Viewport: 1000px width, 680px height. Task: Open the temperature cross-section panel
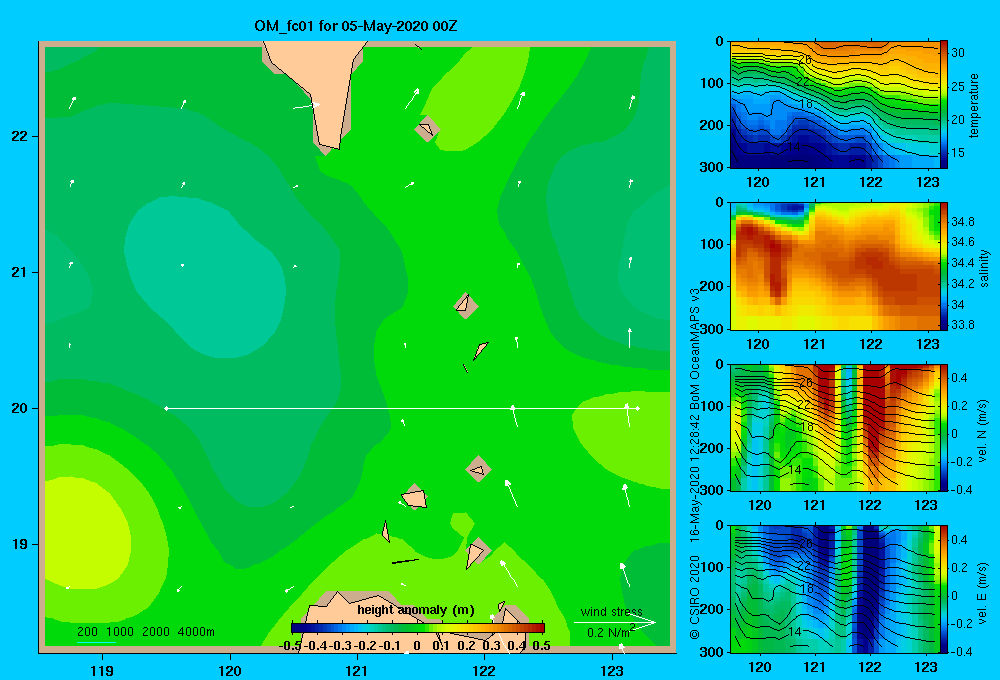(x=834, y=105)
